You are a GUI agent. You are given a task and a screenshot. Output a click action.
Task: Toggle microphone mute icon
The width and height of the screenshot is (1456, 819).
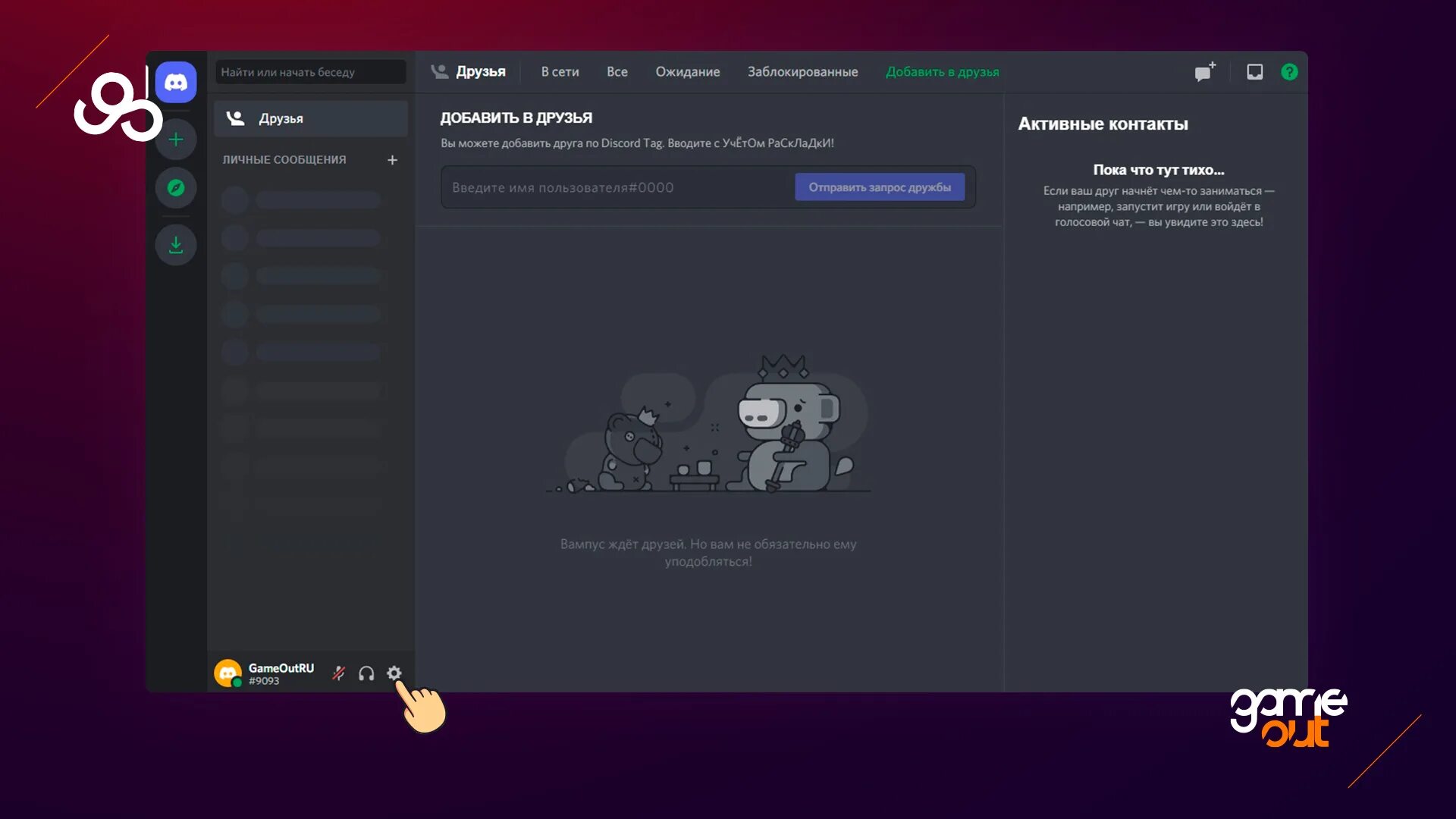click(x=339, y=673)
